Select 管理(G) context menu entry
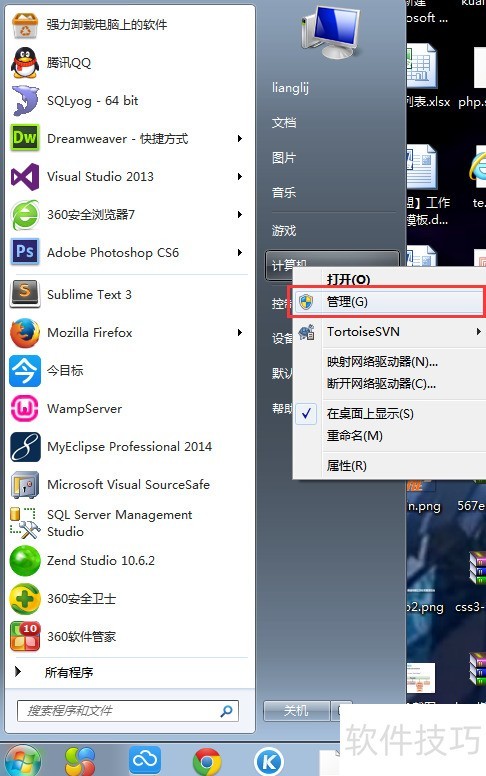This screenshot has height=776, width=486. pyautogui.click(x=389, y=301)
